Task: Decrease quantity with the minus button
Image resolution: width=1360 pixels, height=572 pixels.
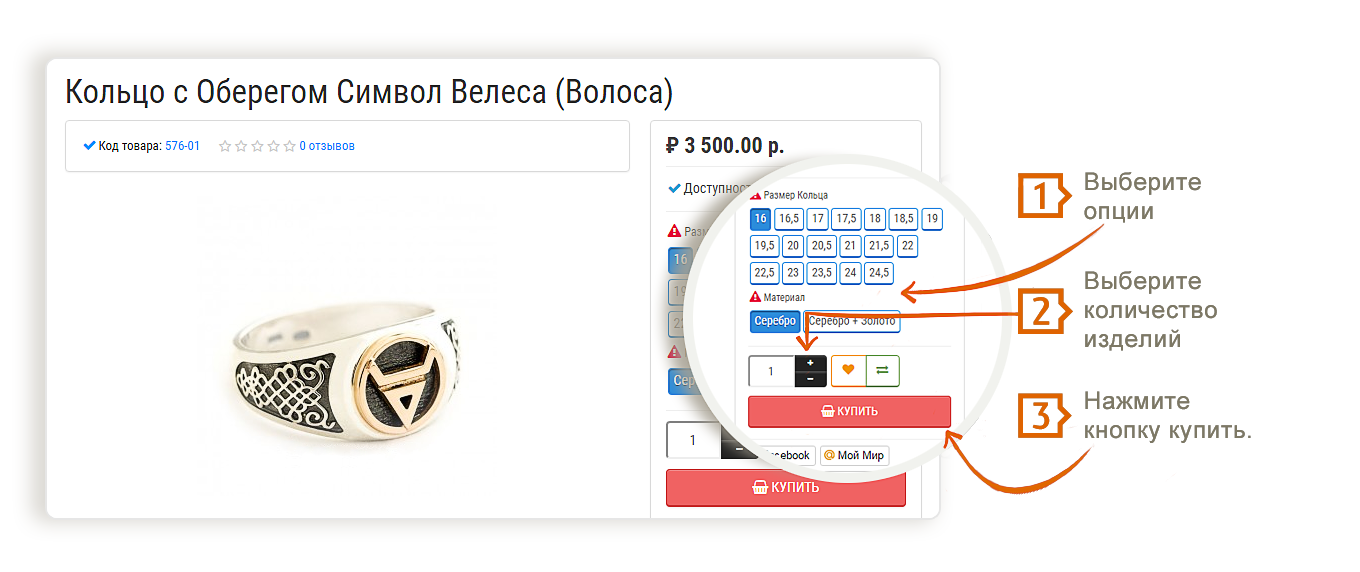Action: (x=810, y=379)
